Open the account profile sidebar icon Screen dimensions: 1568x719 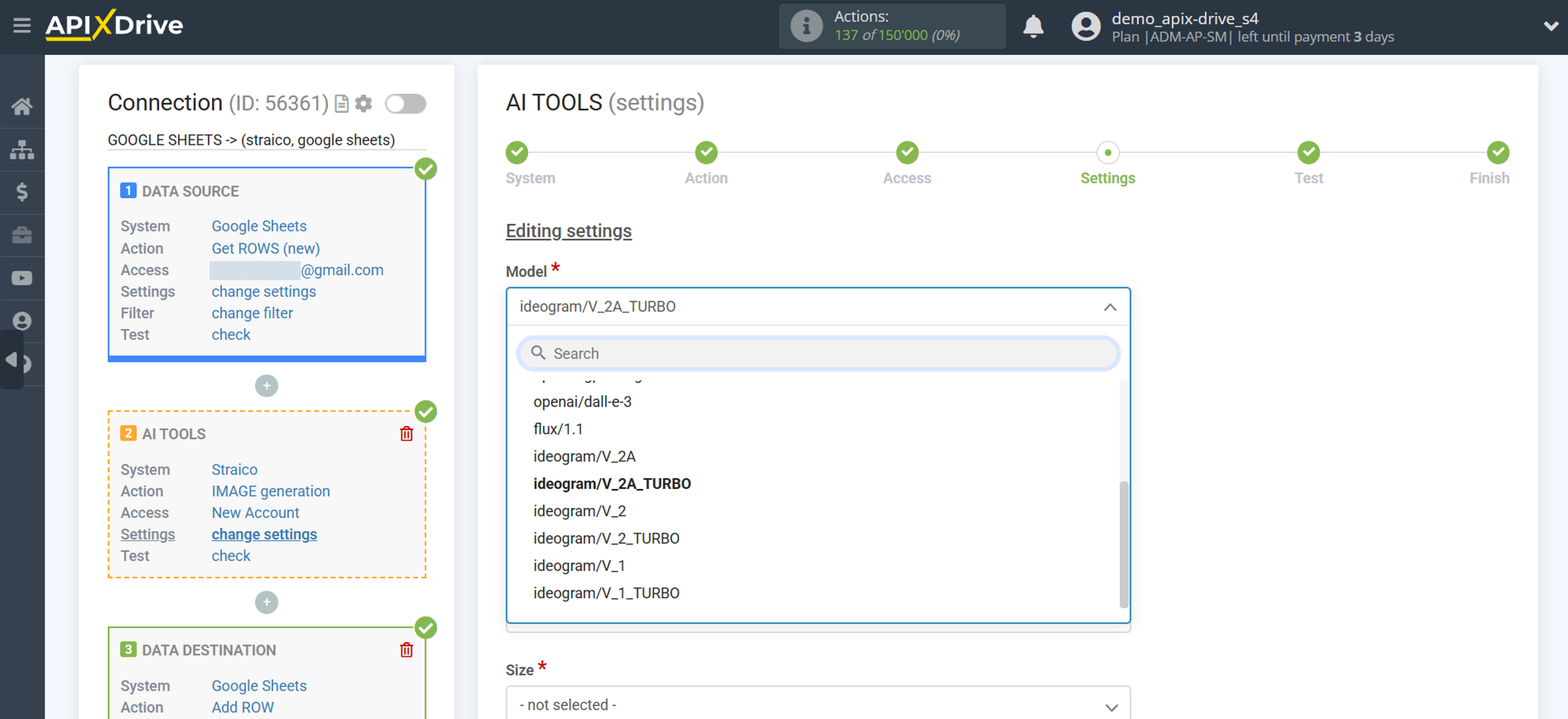click(x=22, y=321)
